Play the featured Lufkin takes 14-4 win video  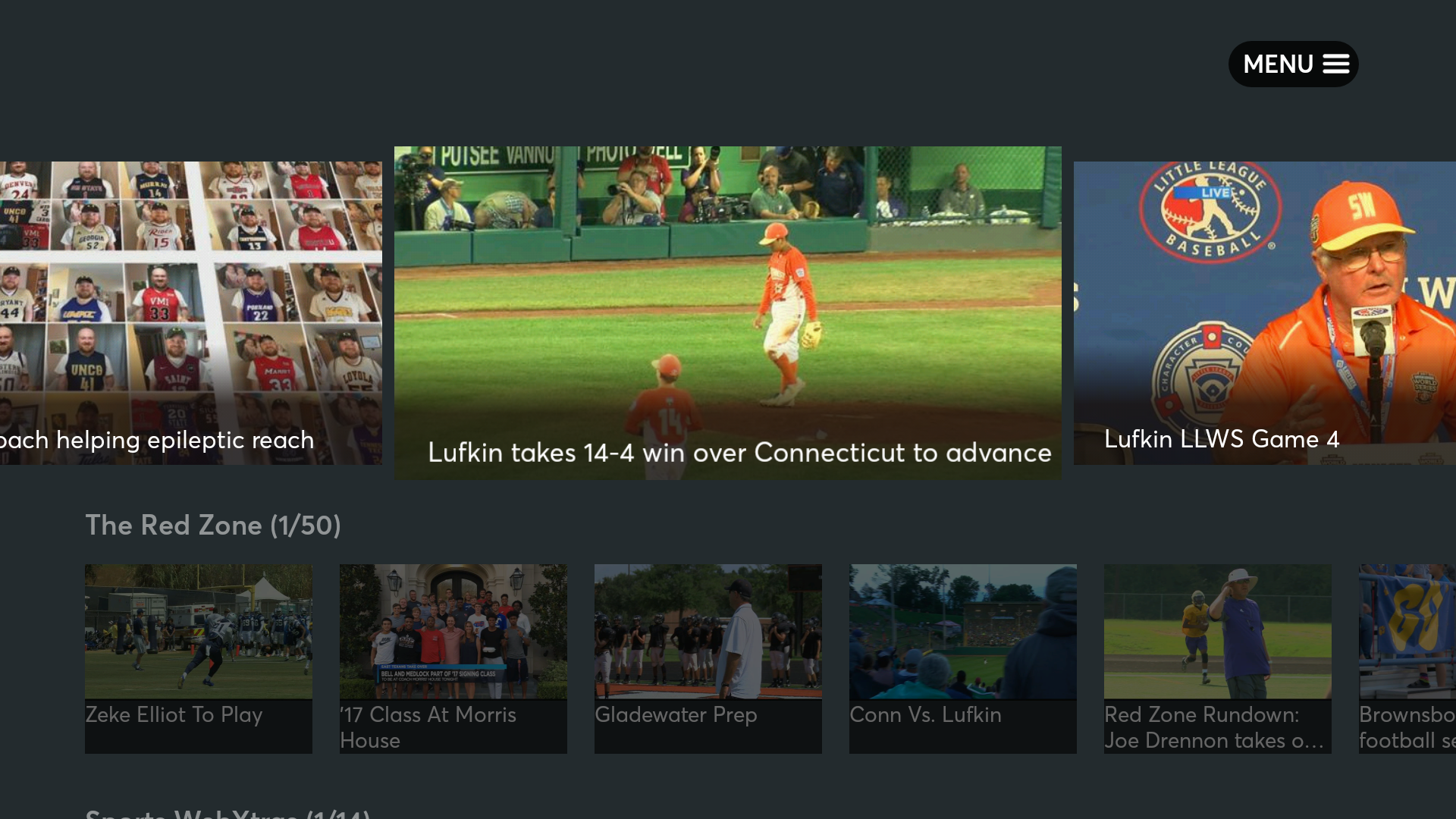coord(727,311)
